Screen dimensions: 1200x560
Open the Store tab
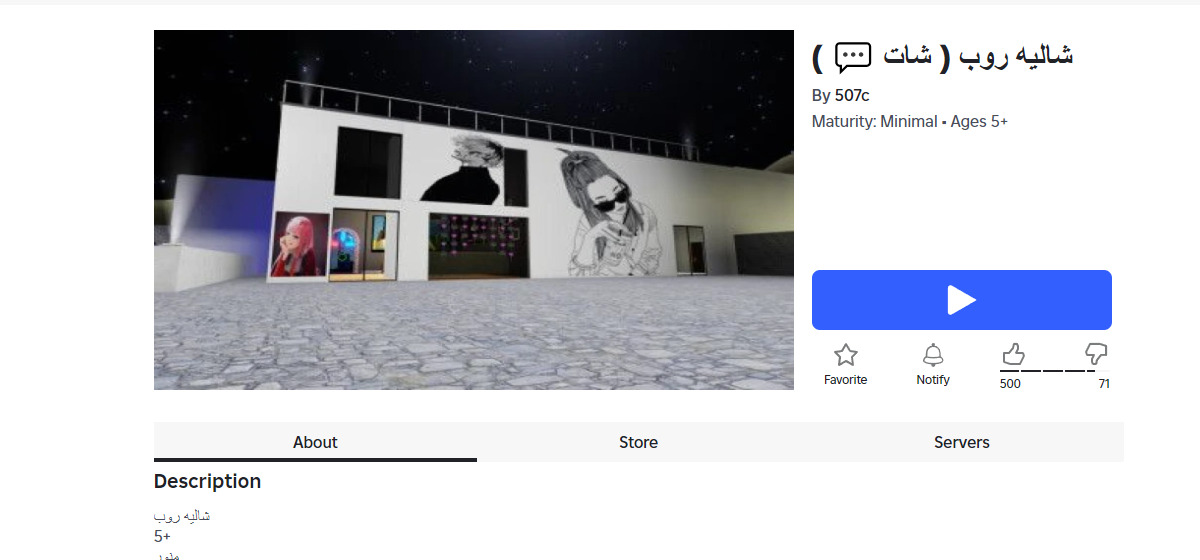638,442
